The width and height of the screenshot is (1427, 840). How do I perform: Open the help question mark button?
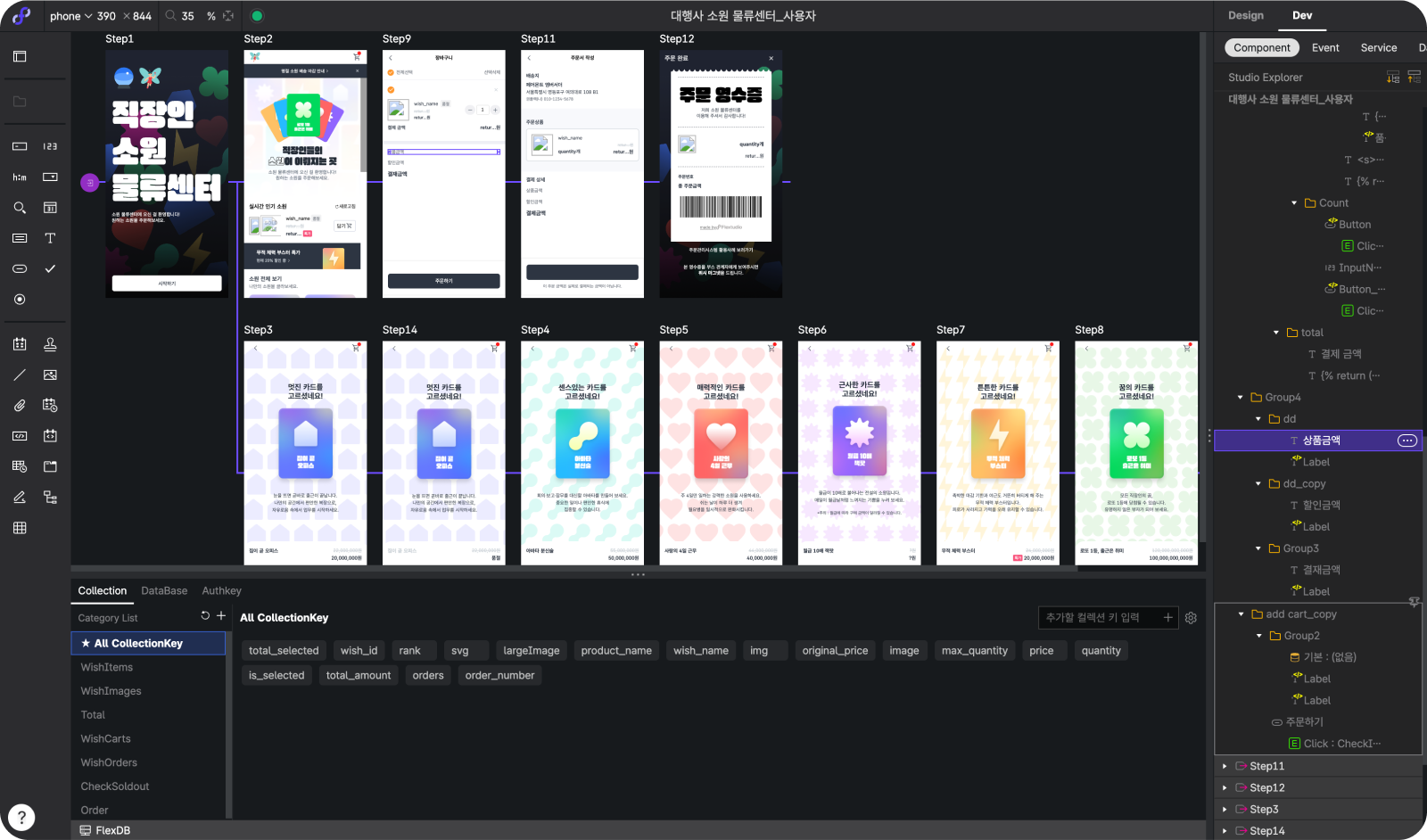(x=21, y=817)
